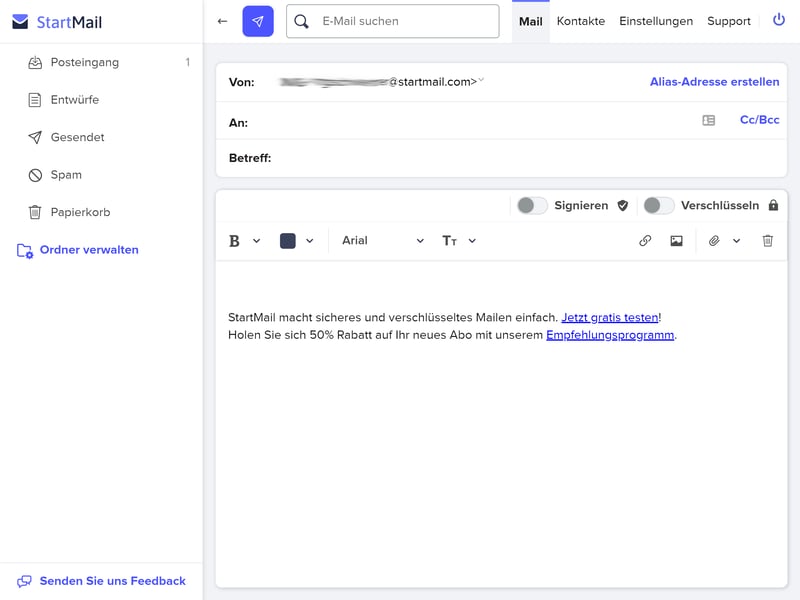
Task: Click the blue send email button
Action: click(x=258, y=21)
